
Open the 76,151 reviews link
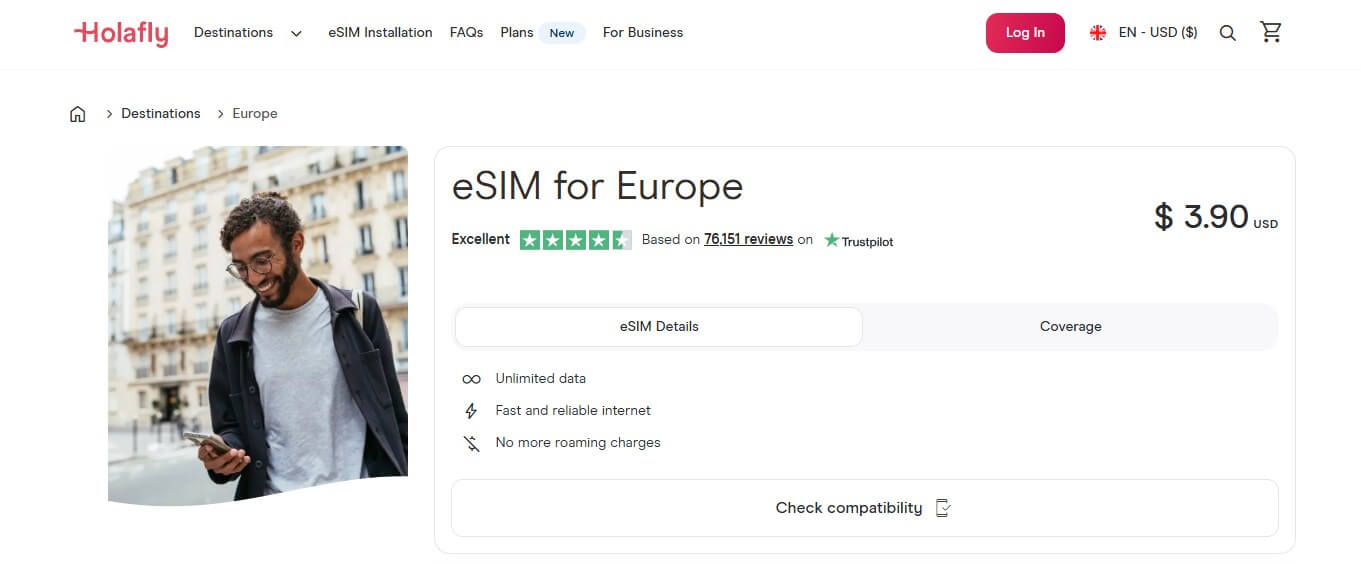[x=748, y=240]
